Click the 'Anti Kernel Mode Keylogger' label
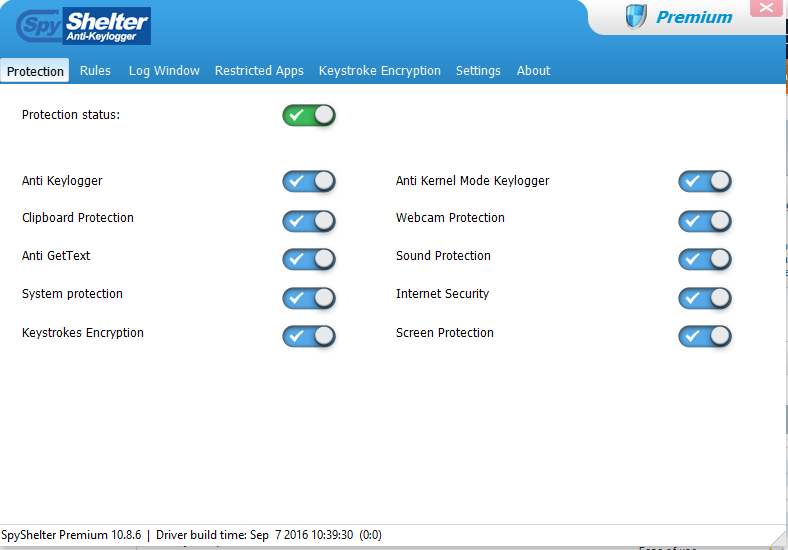This screenshot has width=788, height=550. pos(472,180)
